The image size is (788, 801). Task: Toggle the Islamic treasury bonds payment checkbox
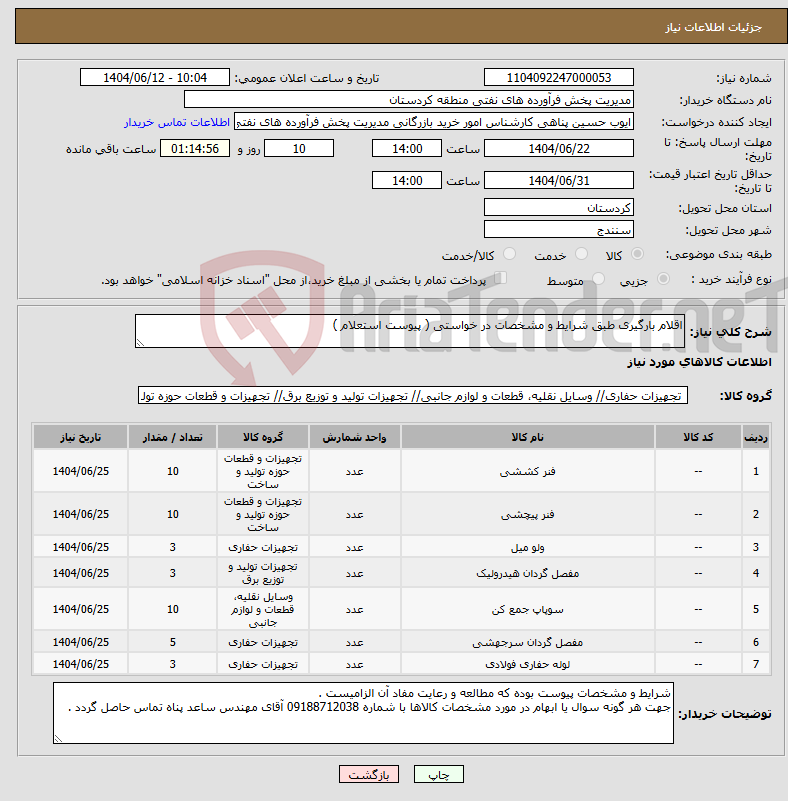pos(501,278)
